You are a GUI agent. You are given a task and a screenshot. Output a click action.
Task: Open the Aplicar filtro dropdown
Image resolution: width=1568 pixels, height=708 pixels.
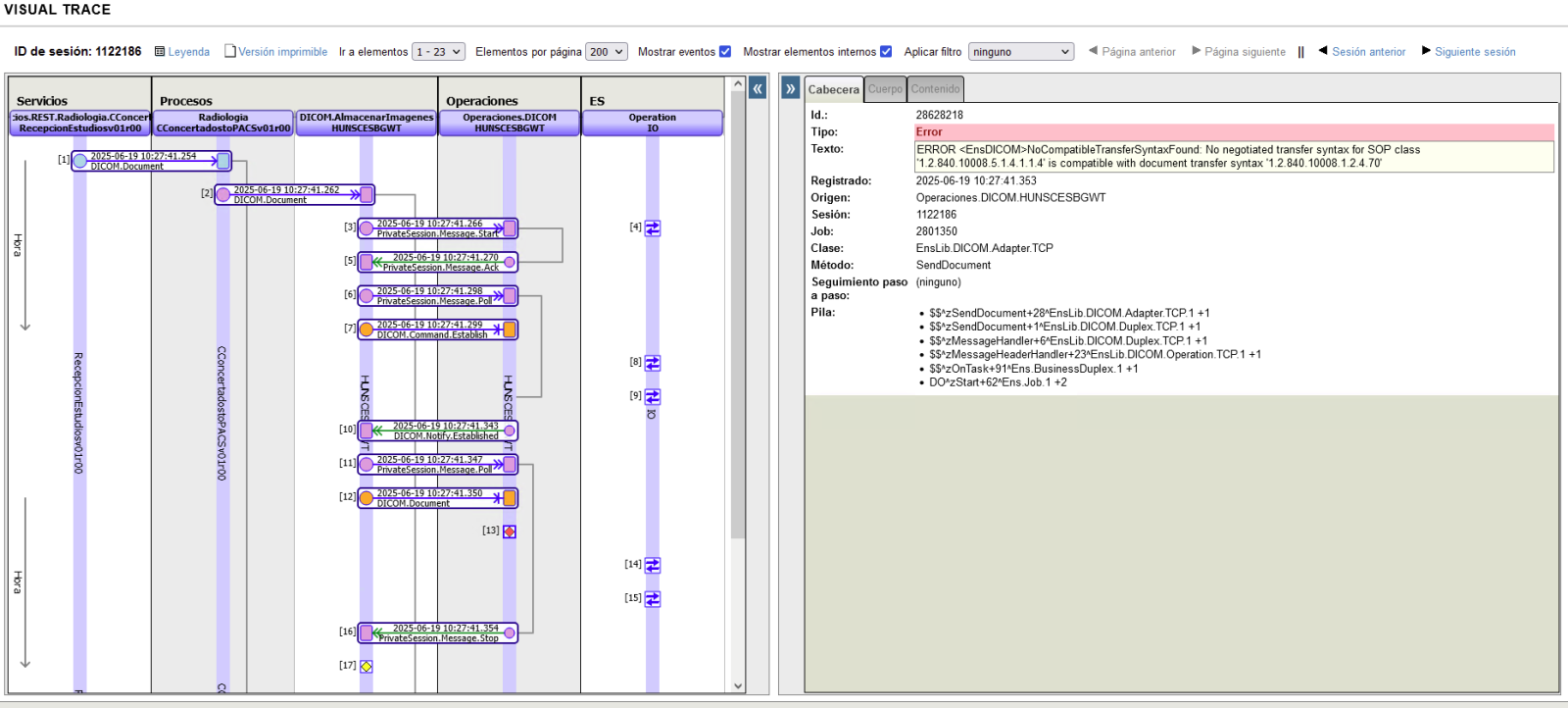tap(1021, 52)
